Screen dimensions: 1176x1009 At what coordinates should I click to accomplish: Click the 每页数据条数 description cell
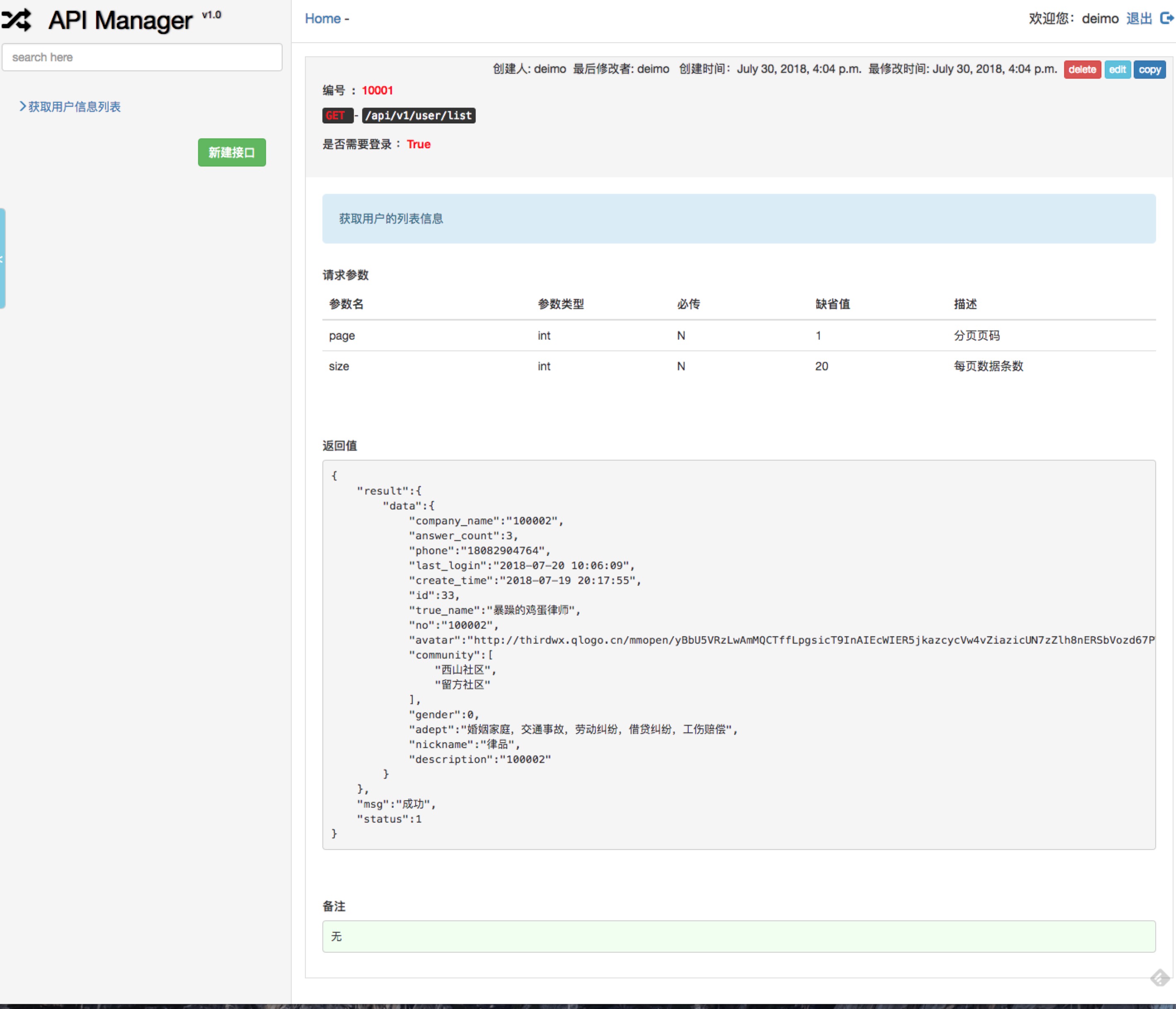tap(988, 367)
